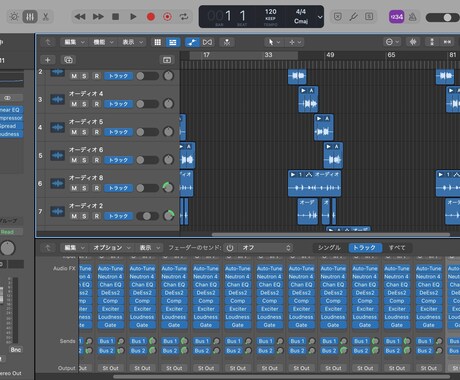Solo the オーディオ 2 track
This screenshot has width=460, height=380.
(84, 216)
